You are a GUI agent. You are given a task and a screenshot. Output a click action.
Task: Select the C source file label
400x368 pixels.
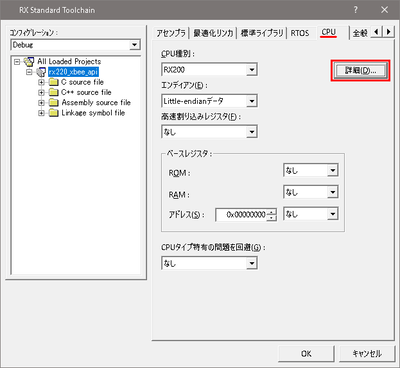[x=82, y=82]
